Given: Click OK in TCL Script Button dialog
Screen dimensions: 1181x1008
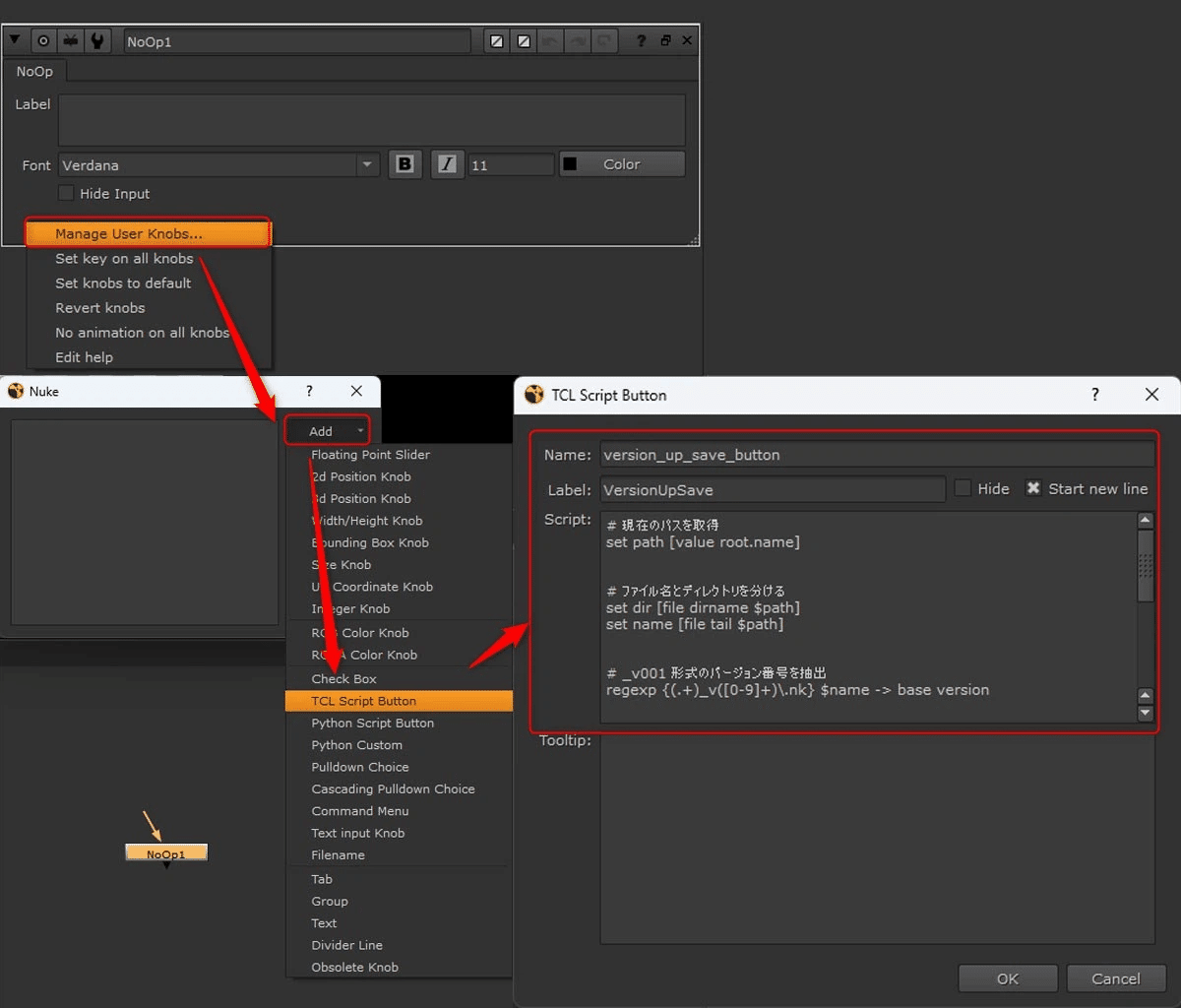Looking at the screenshot, I should click(x=1008, y=978).
